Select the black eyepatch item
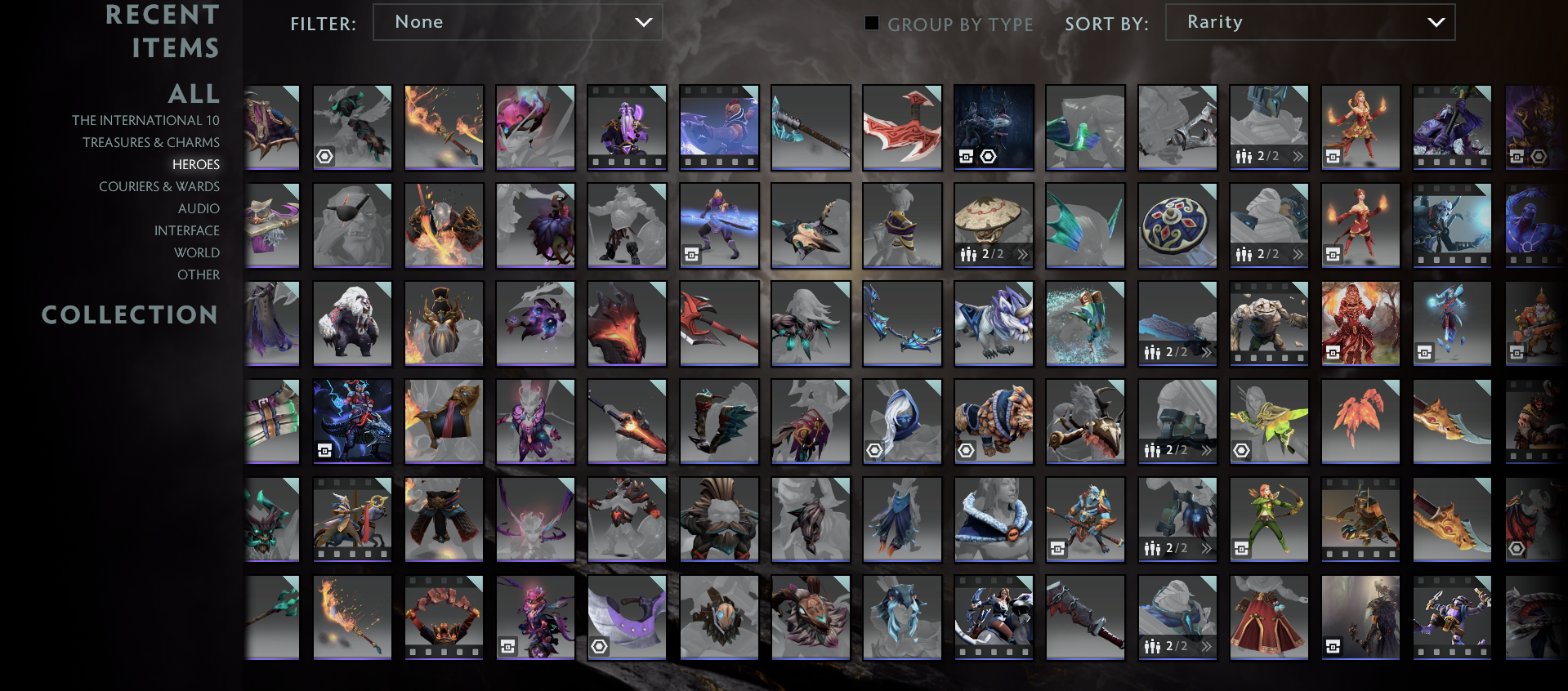 click(352, 225)
